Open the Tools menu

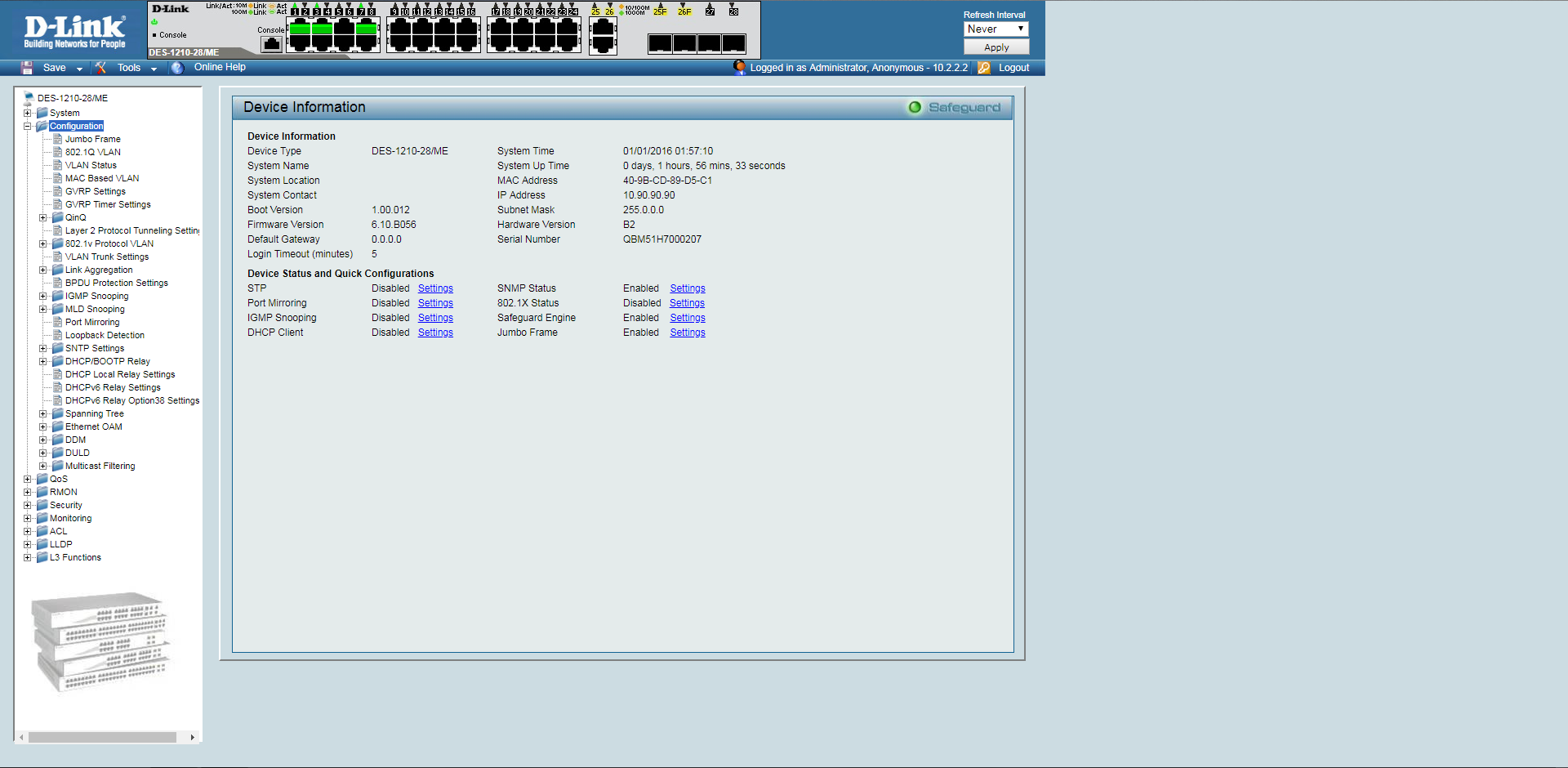[129, 68]
